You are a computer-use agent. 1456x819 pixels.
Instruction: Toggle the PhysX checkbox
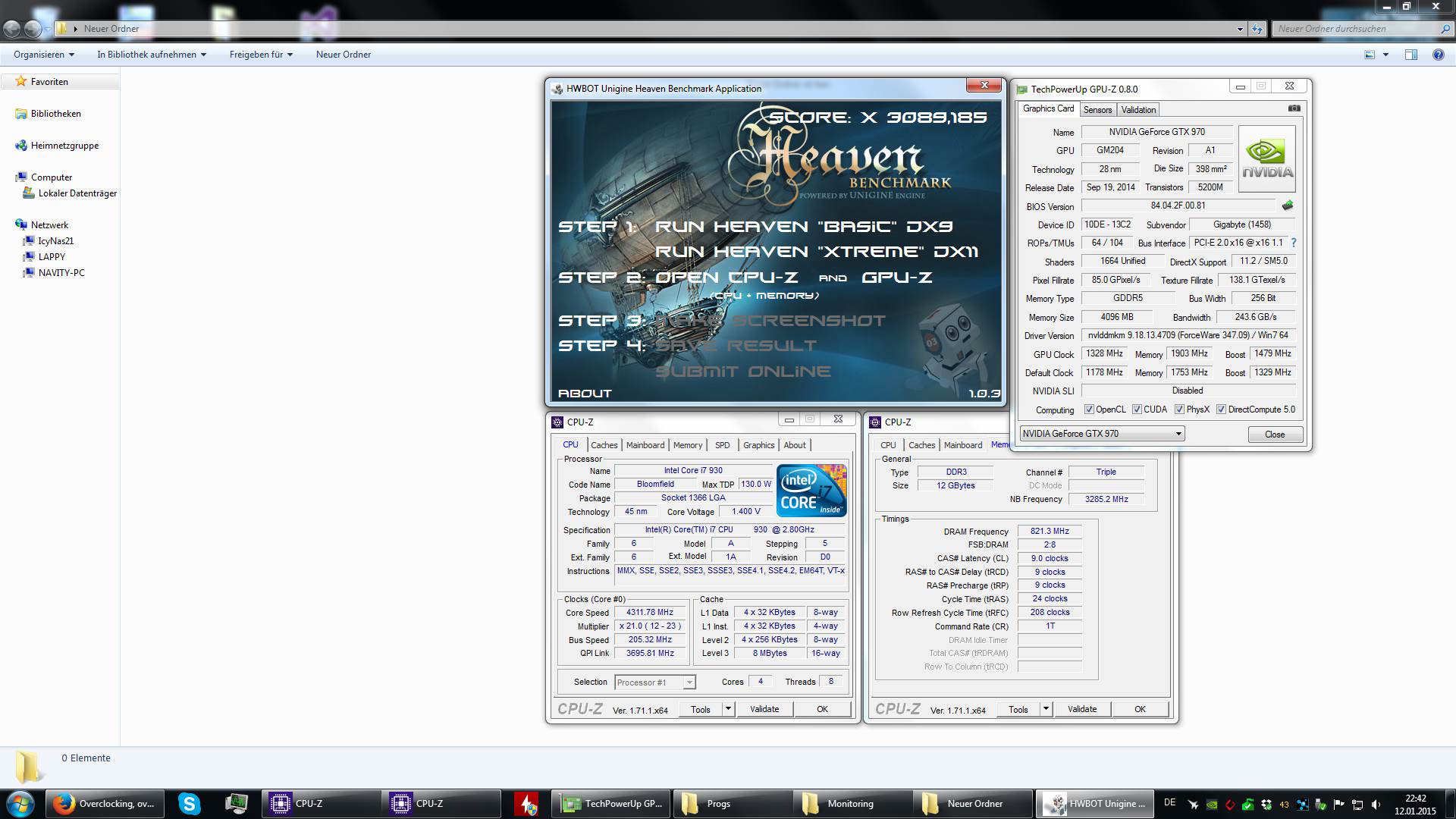pyautogui.click(x=1179, y=409)
